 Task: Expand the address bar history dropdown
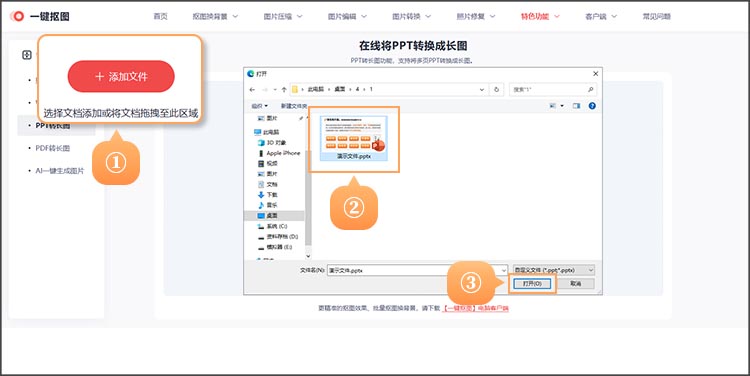pyautogui.click(x=482, y=89)
